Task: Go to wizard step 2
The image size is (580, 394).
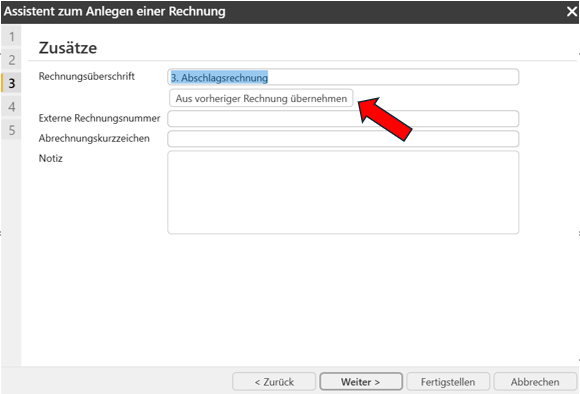Action: pyautogui.click(x=11, y=60)
